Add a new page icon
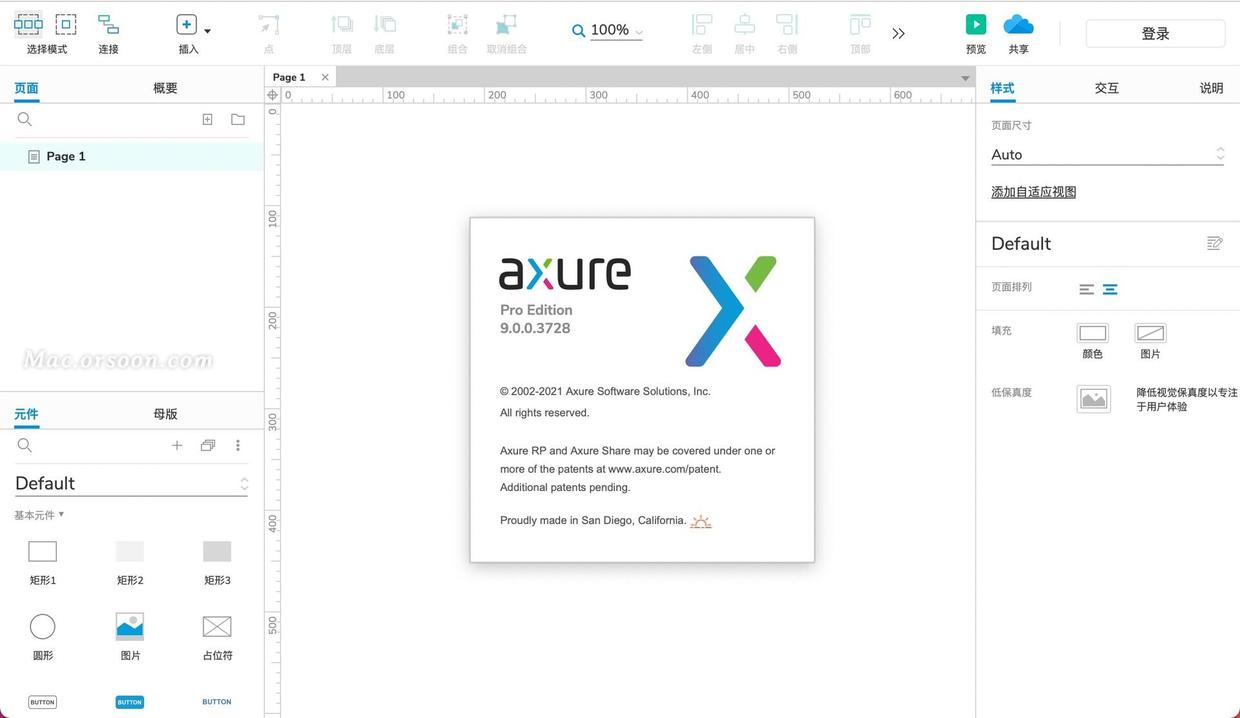This screenshot has height=718, width=1240. tap(207, 119)
